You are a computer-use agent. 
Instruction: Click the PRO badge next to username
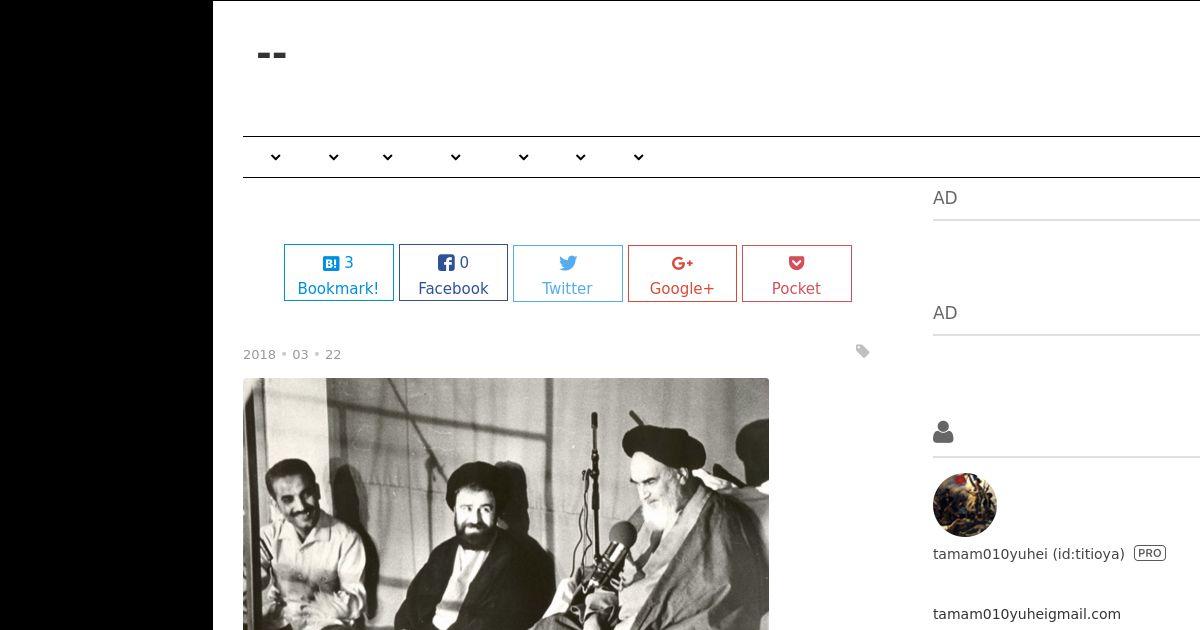1150,553
